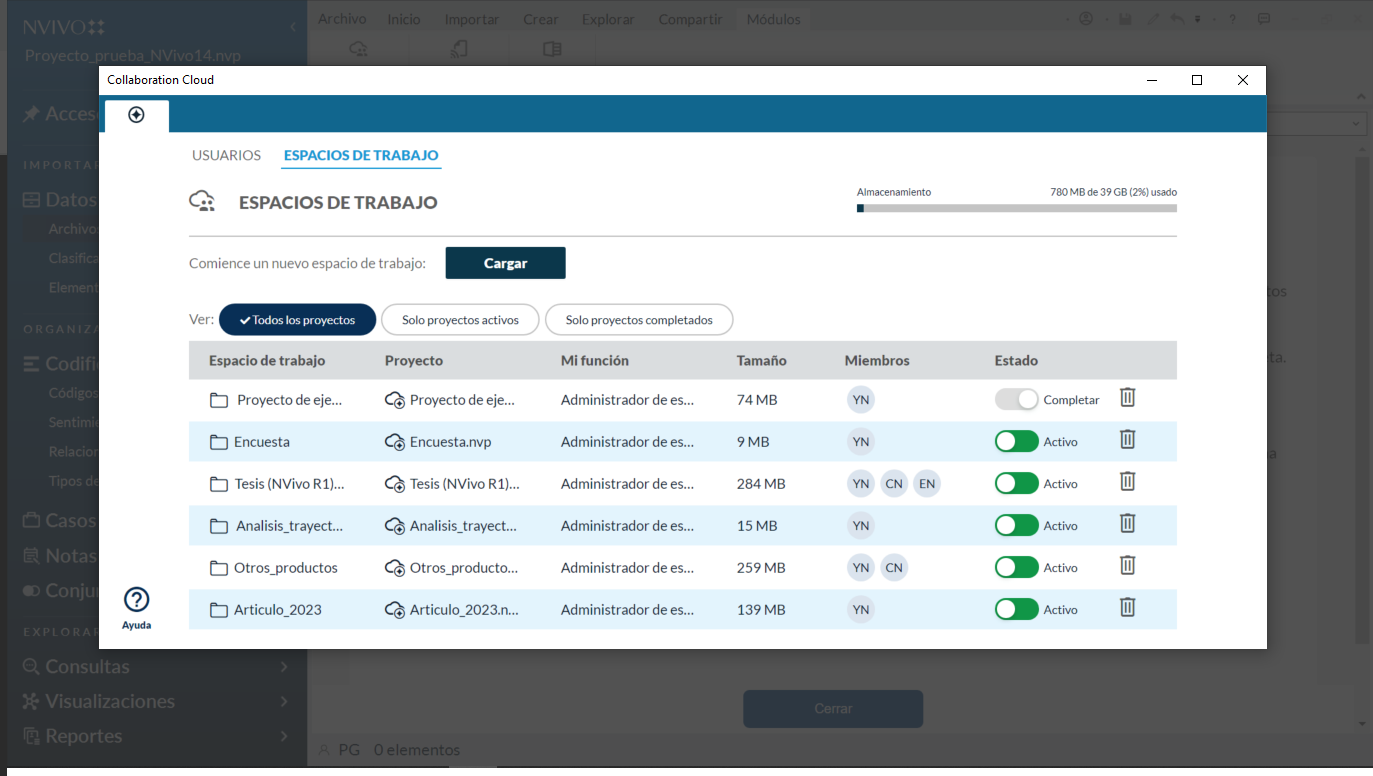Screen dimensions: 1373x776
Task: Click the Espacio de trabajo column header
Action: point(267,360)
